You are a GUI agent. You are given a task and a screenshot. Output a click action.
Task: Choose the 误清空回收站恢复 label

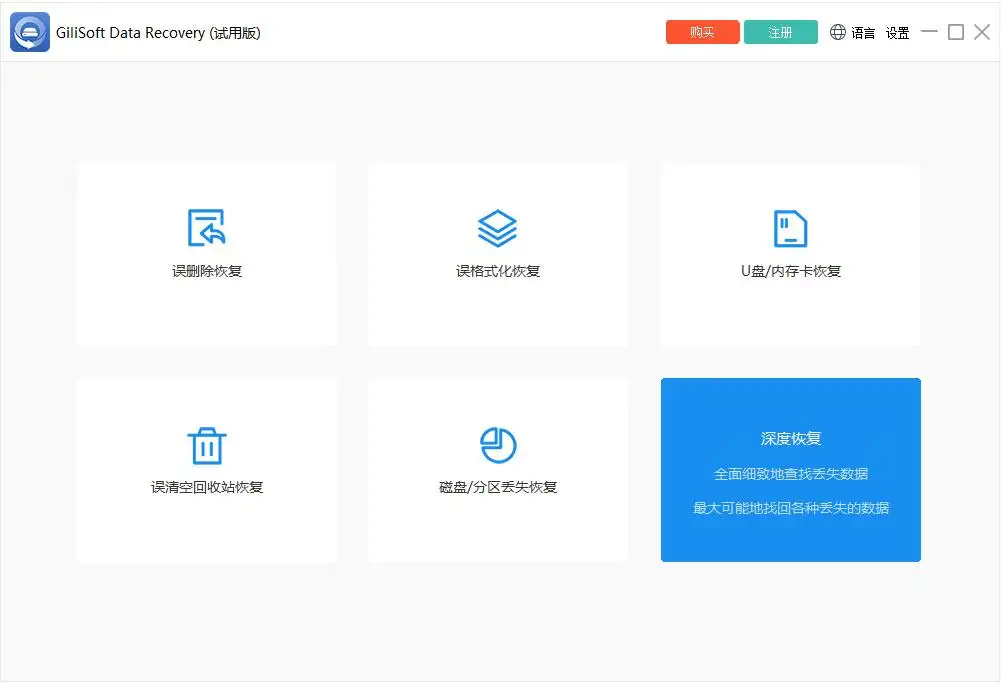207,488
